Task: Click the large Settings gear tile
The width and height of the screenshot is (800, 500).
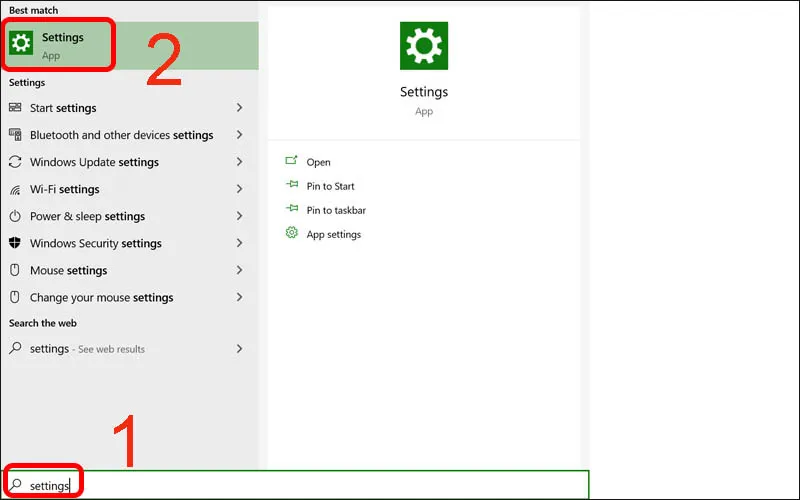Action: 424,45
